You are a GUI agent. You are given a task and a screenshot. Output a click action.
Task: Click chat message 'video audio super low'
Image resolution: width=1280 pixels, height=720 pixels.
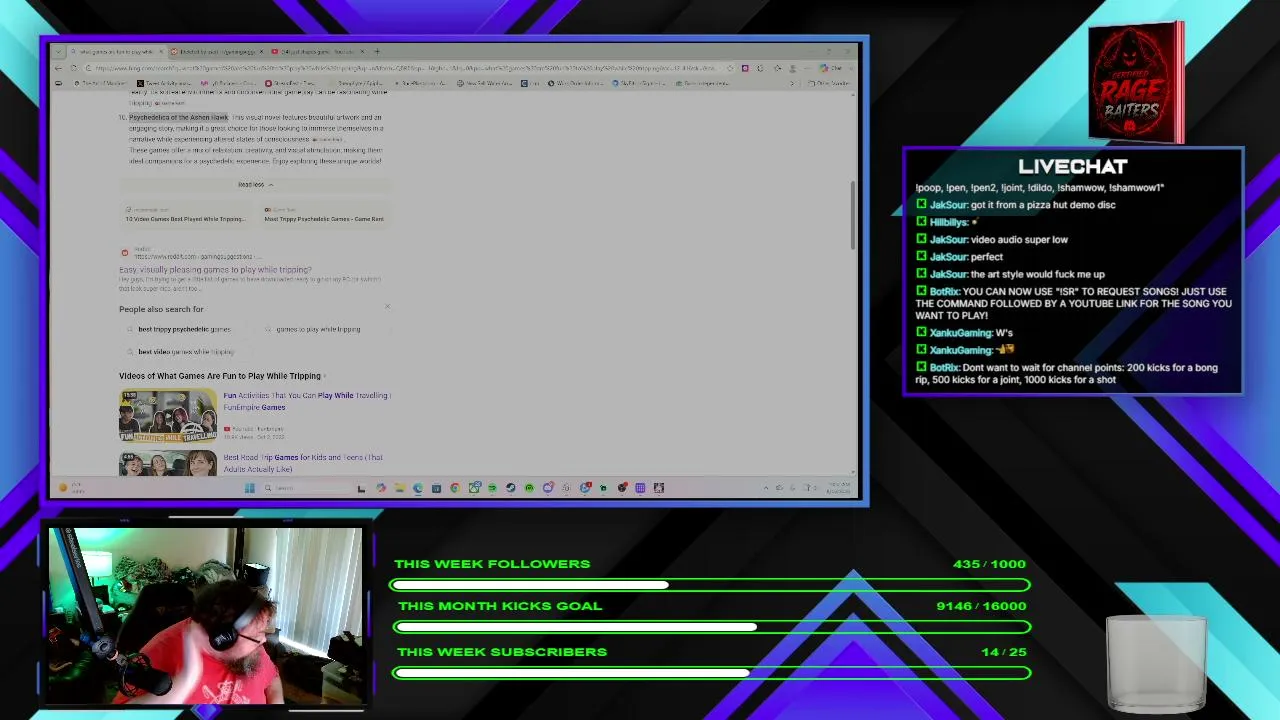pos(1019,240)
